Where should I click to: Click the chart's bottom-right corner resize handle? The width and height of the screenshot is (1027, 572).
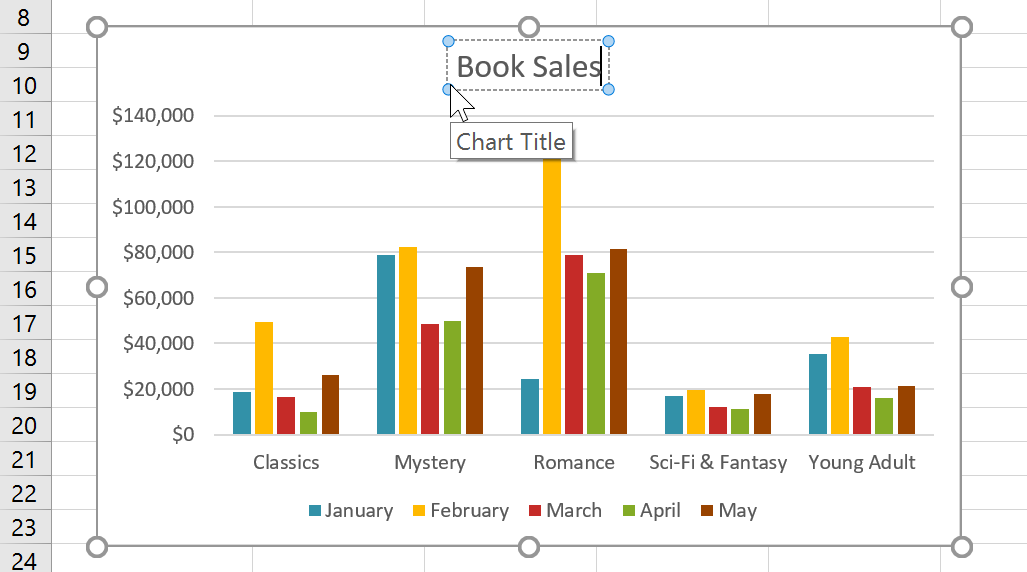point(961,546)
